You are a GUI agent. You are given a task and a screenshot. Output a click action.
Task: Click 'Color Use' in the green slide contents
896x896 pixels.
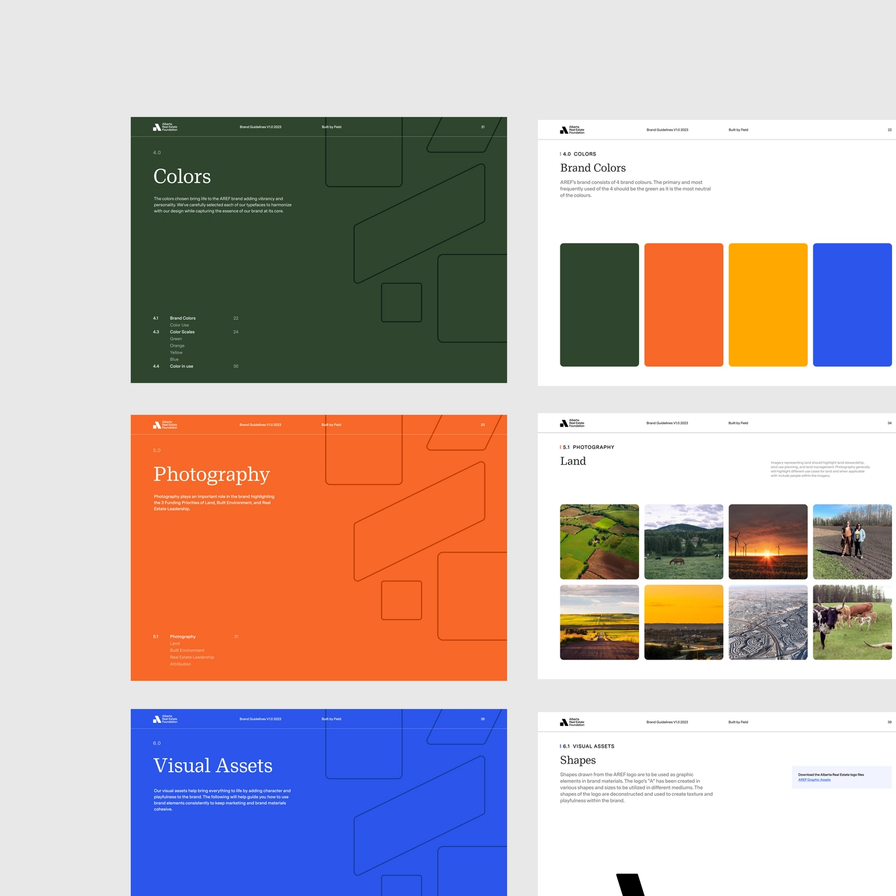click(x=179, y=325)
